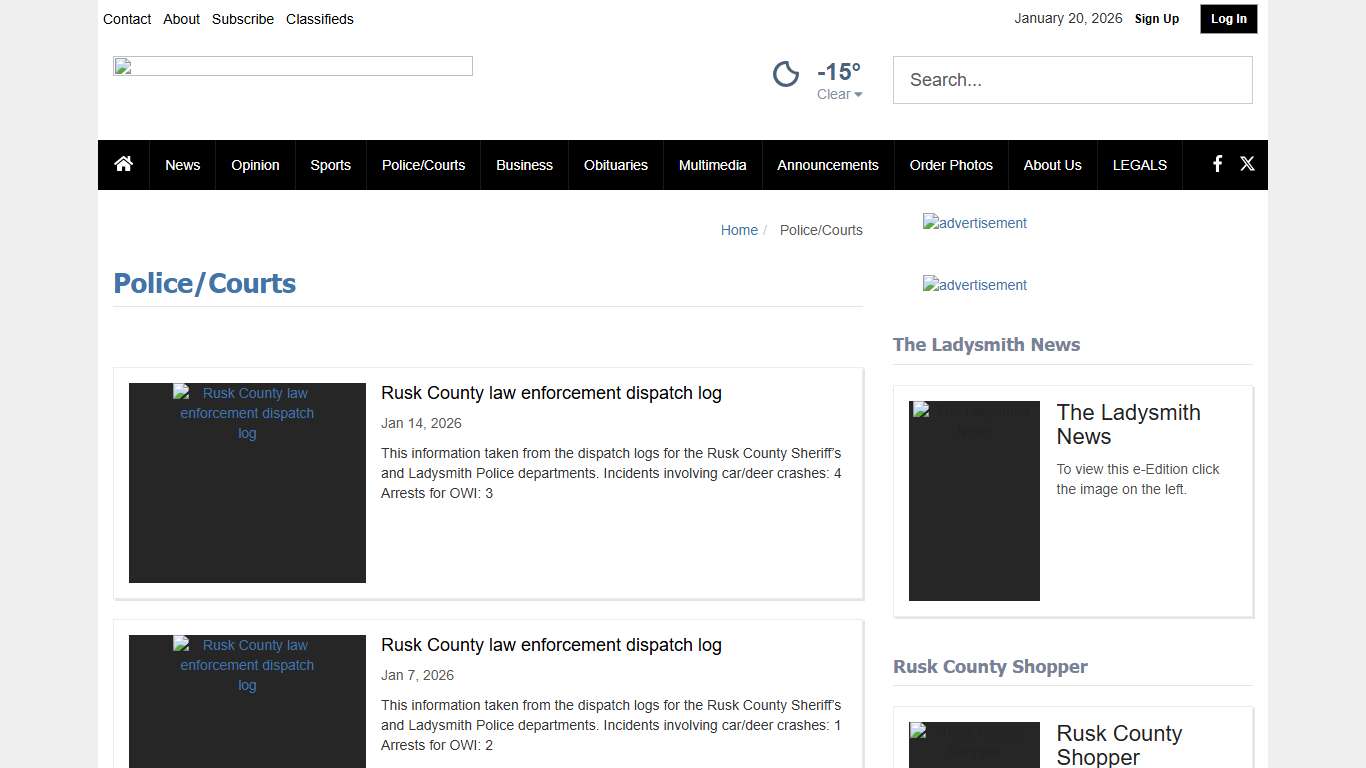
Task: Click inside the Search input field
Action: 1072,80
